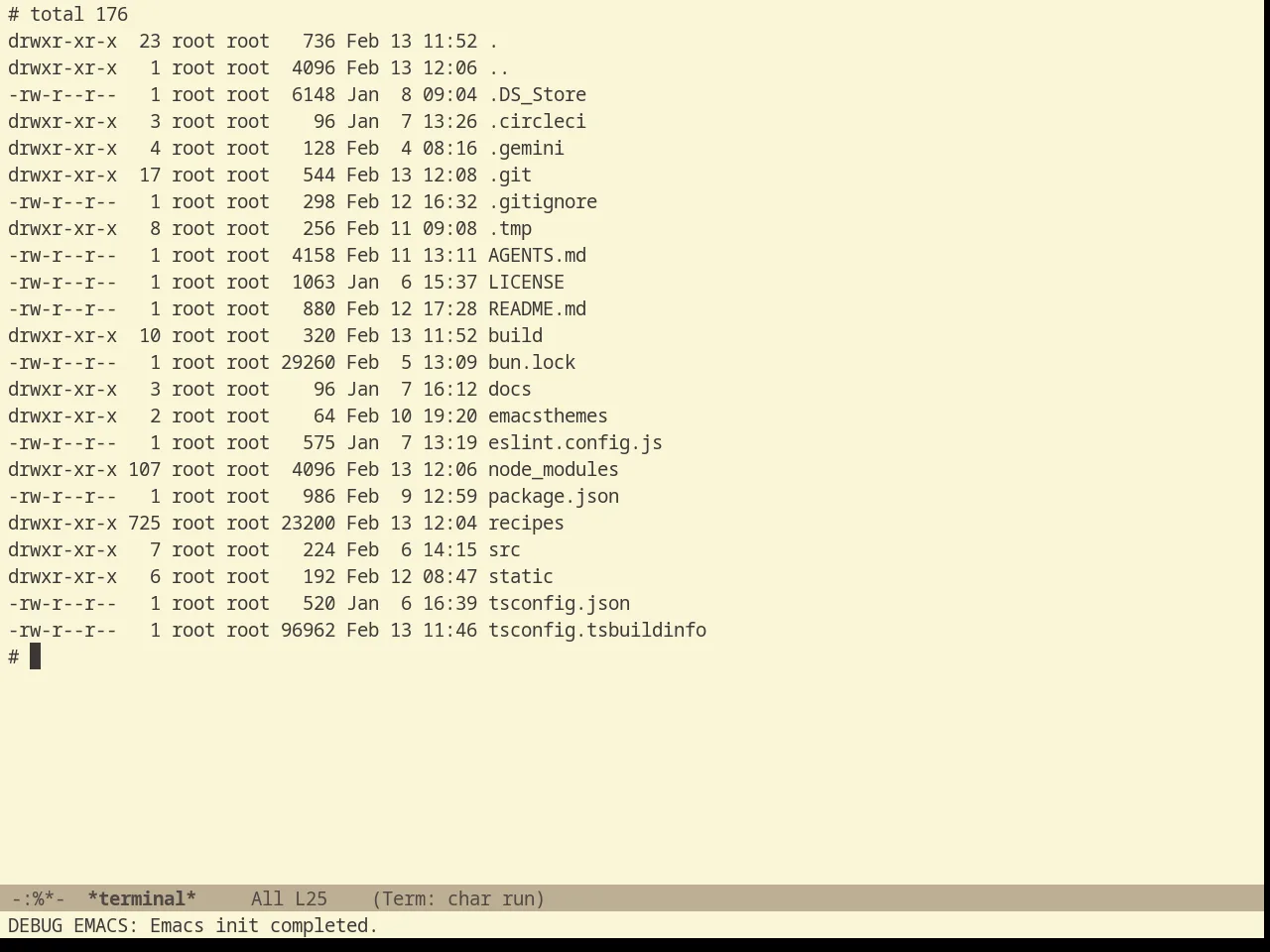Click the .gemini directory entry
Image resolution: width=1270 pixels, height=952 pixels.
pos(526,149)
